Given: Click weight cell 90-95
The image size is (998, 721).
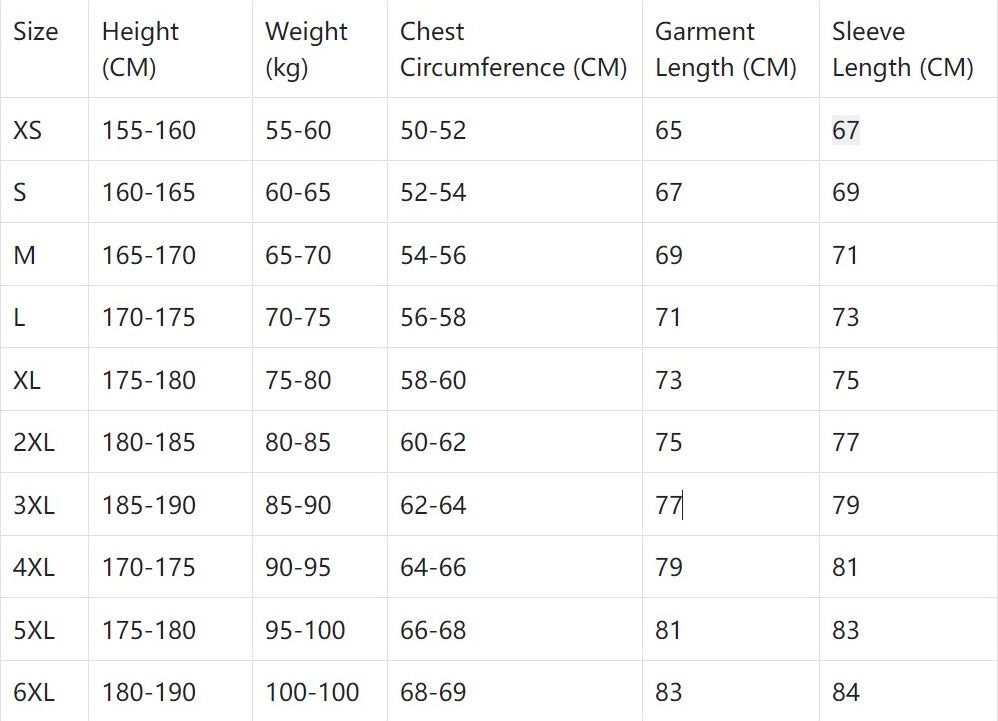Looking at the screenshot, I should click(x=298, y=567).
